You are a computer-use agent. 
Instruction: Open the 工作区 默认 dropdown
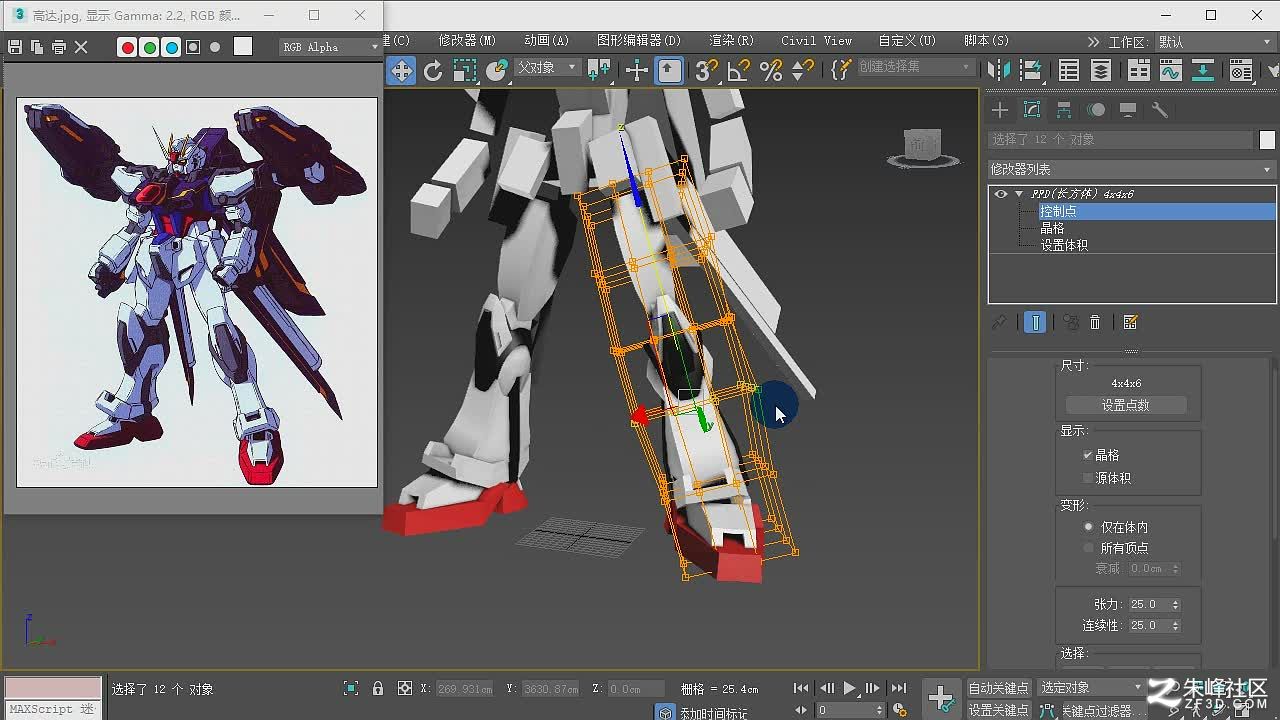pyautogui.click(x=1214, y=42)
